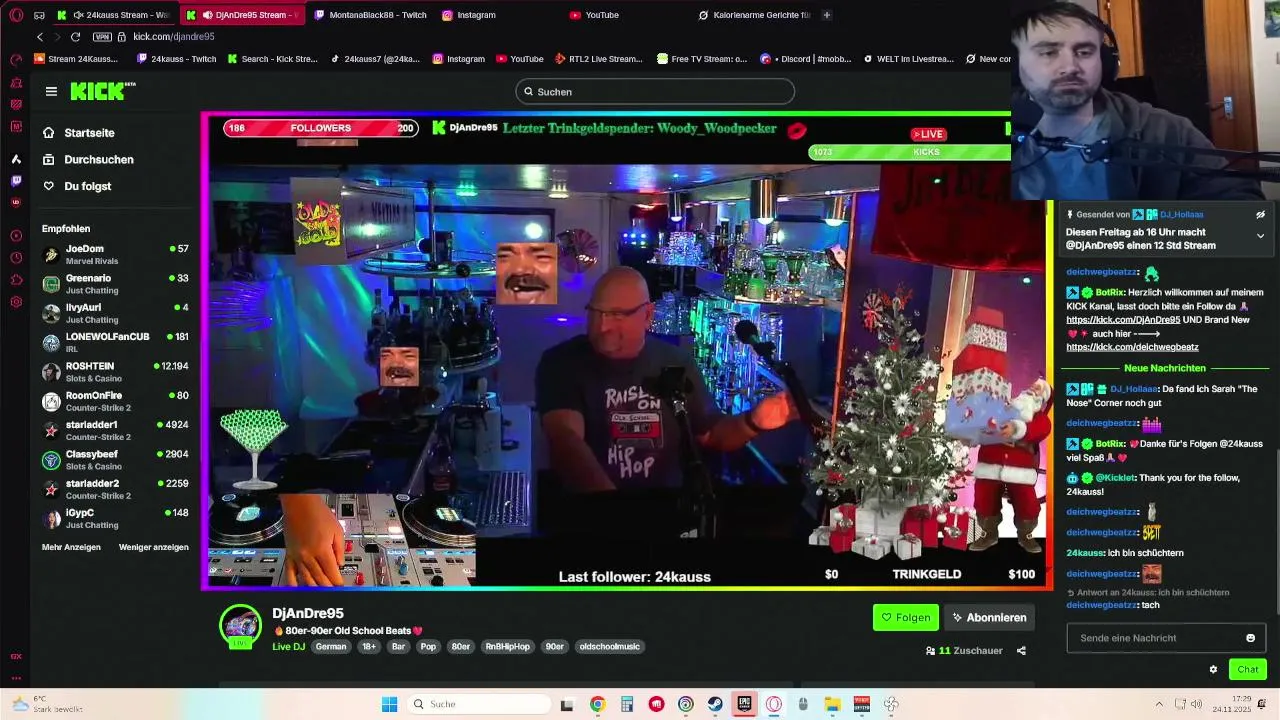Open Opera GX menu logo

[x=16, y=15]
